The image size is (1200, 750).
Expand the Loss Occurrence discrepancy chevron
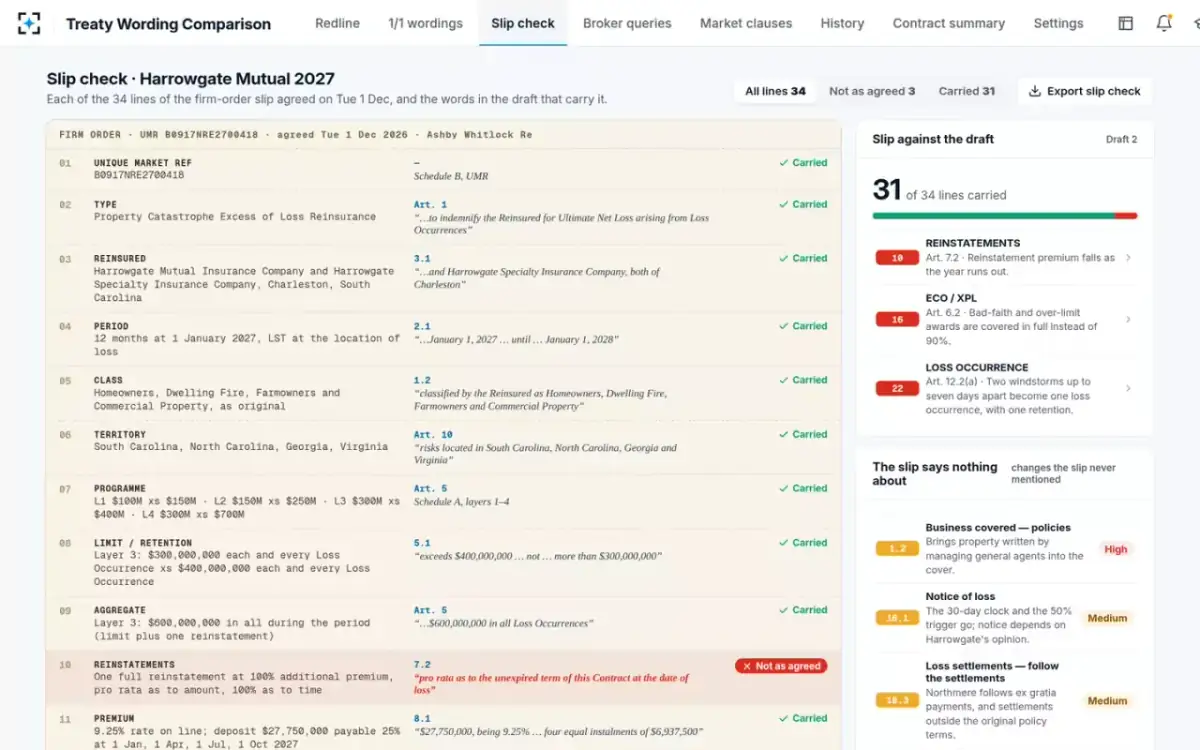click(1129, 389)
